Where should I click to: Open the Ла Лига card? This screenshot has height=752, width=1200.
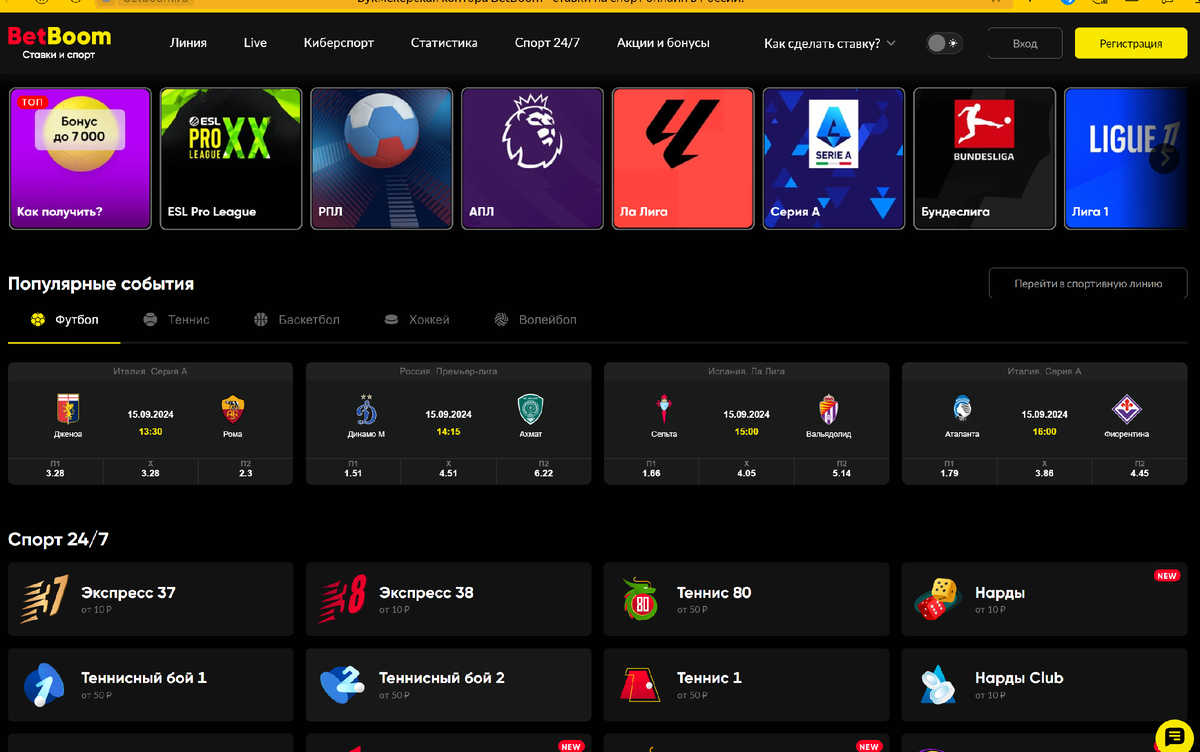(683, 158)
